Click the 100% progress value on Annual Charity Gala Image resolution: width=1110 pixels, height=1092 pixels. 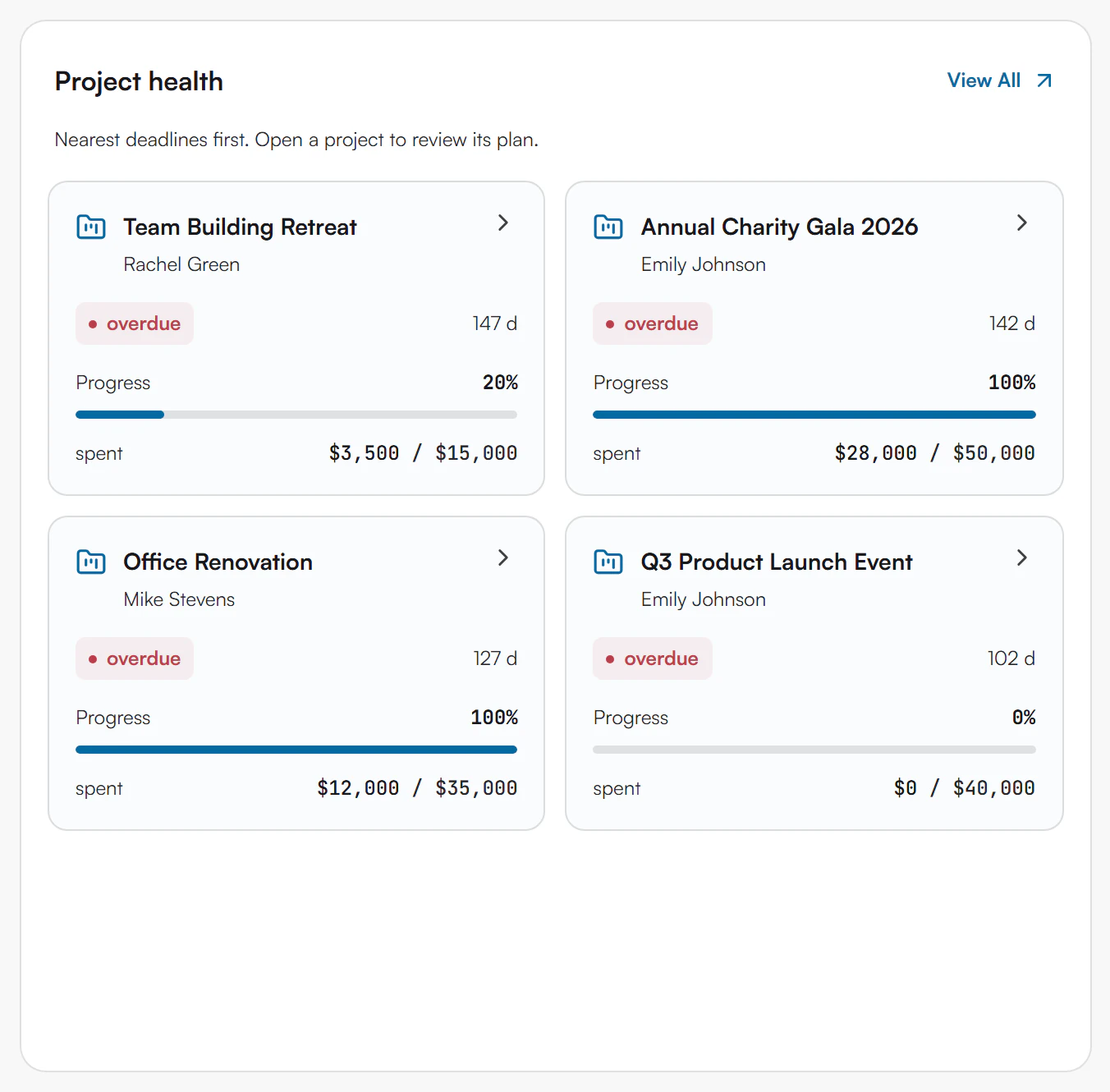1012,383
